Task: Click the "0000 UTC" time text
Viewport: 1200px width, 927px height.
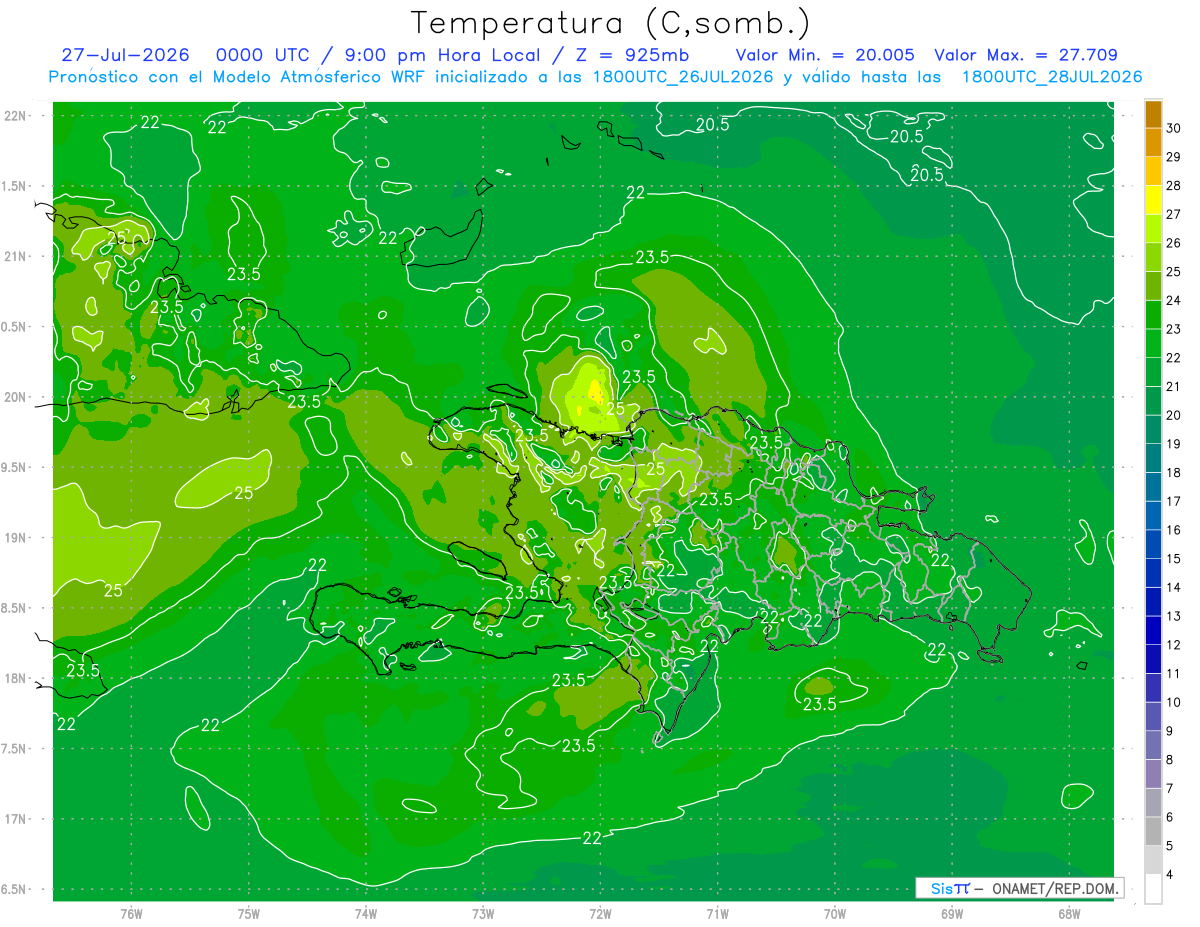Action: [x=261, y=55]
